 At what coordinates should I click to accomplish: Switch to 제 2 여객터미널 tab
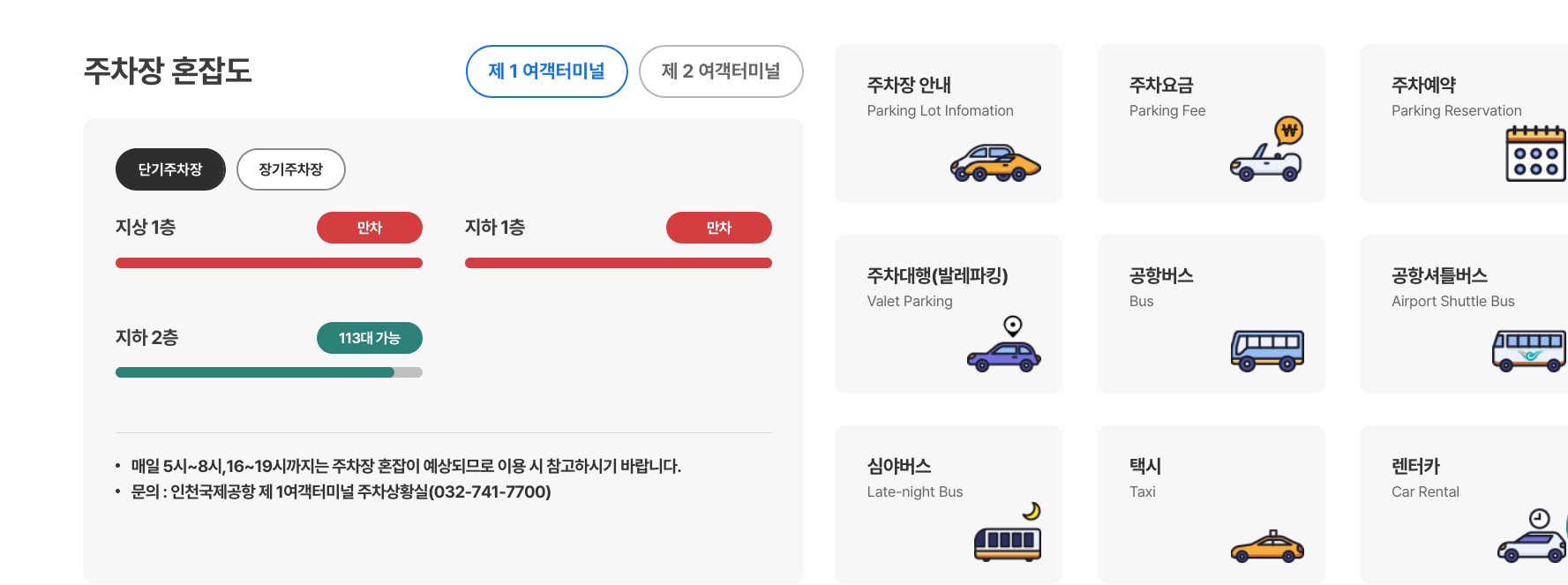pos(721,71)
